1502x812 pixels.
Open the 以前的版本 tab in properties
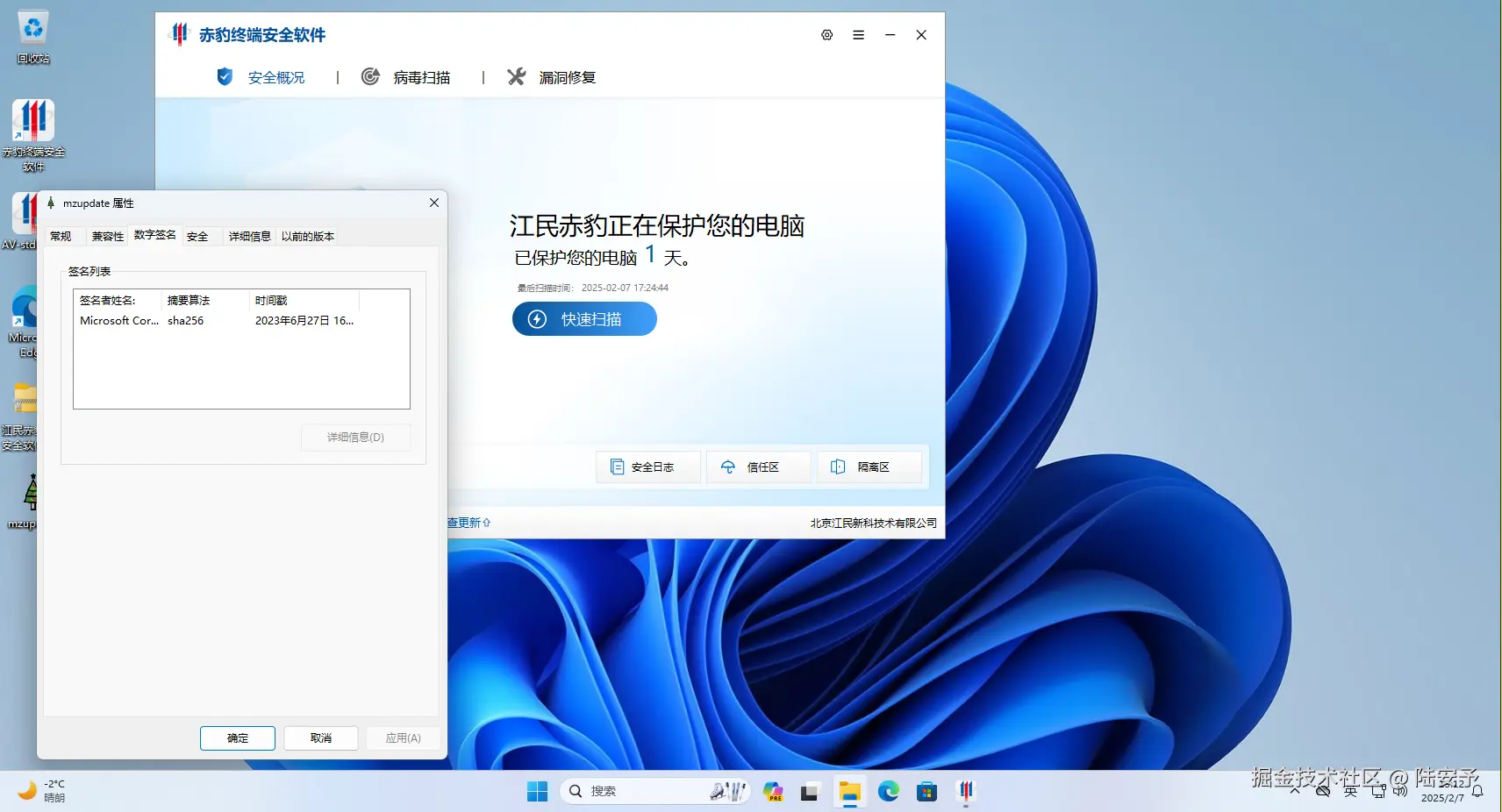click(308, 236)
